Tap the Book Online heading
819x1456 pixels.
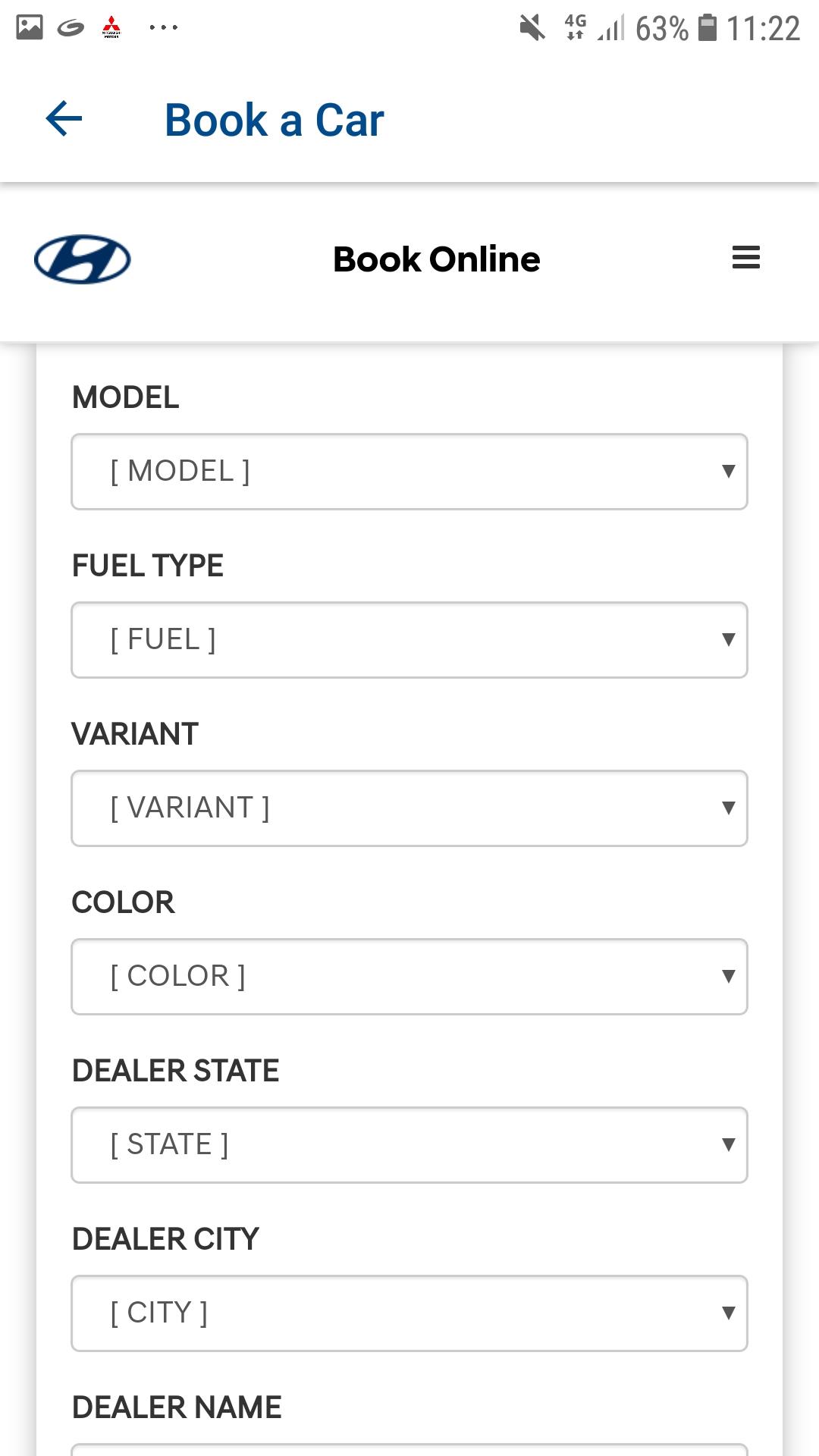tap(436, 259)
